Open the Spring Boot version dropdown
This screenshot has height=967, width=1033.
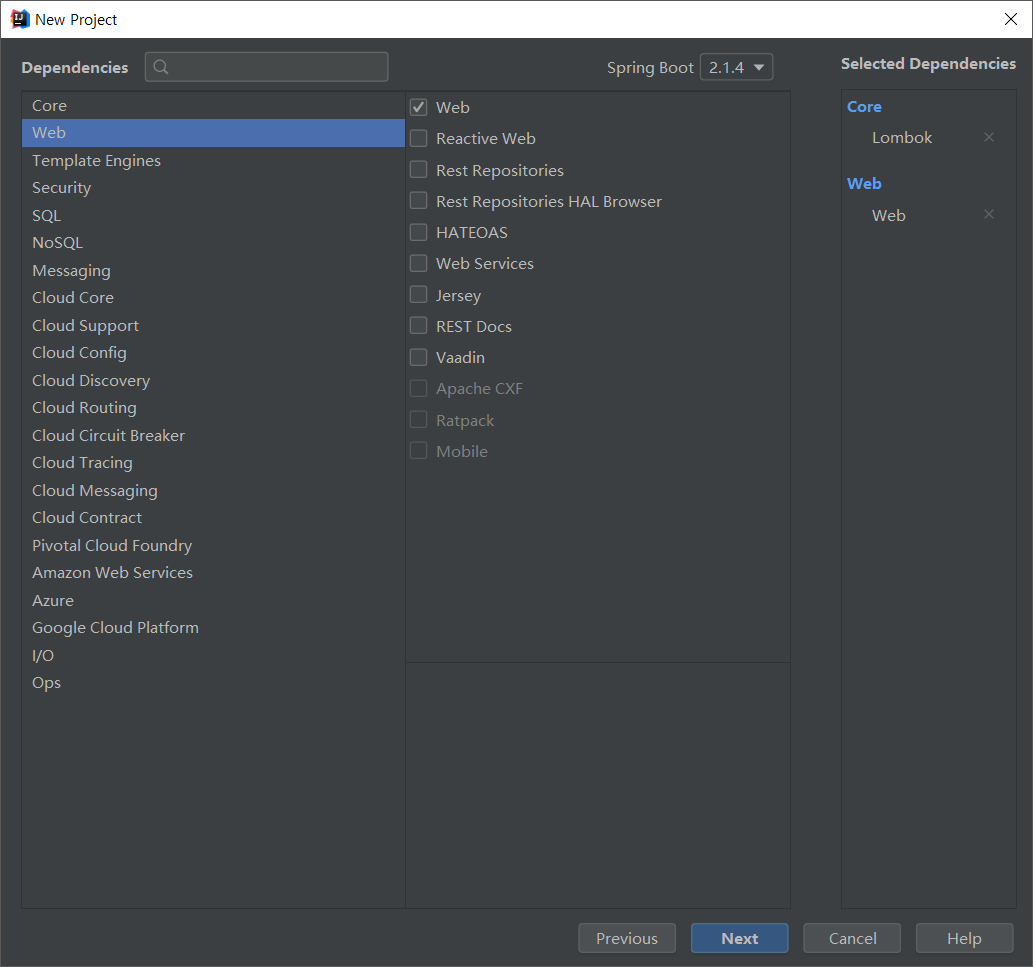pos(736,67)
